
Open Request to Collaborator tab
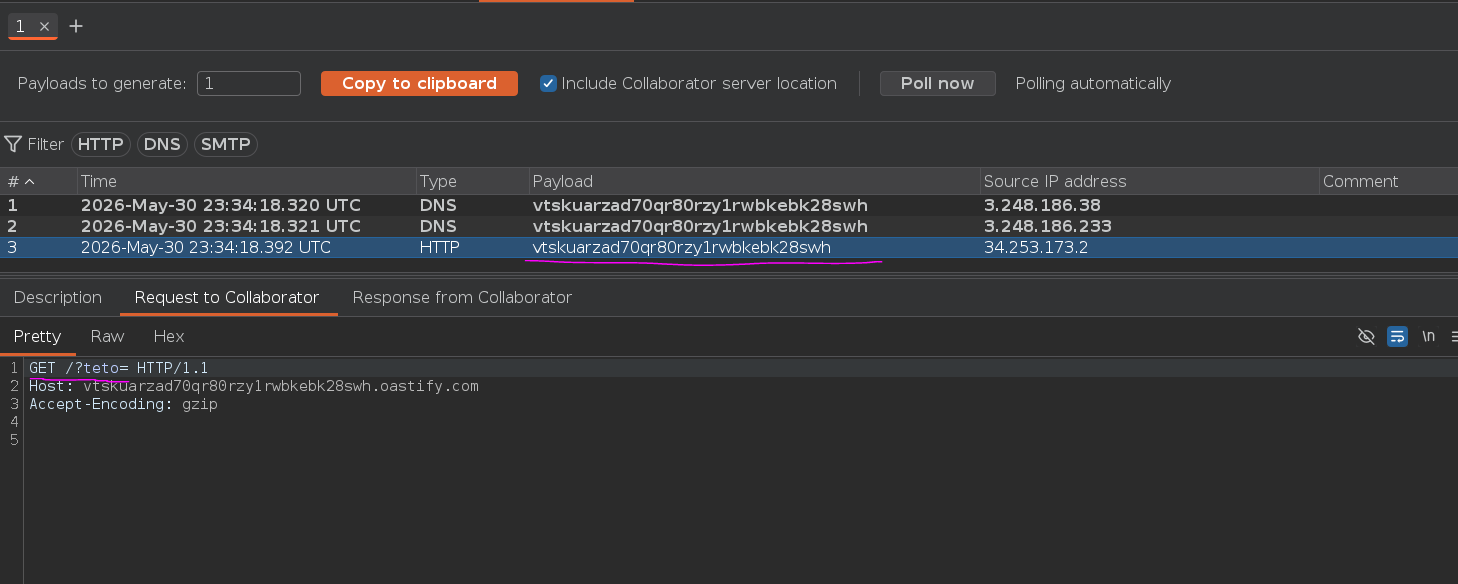227,297
